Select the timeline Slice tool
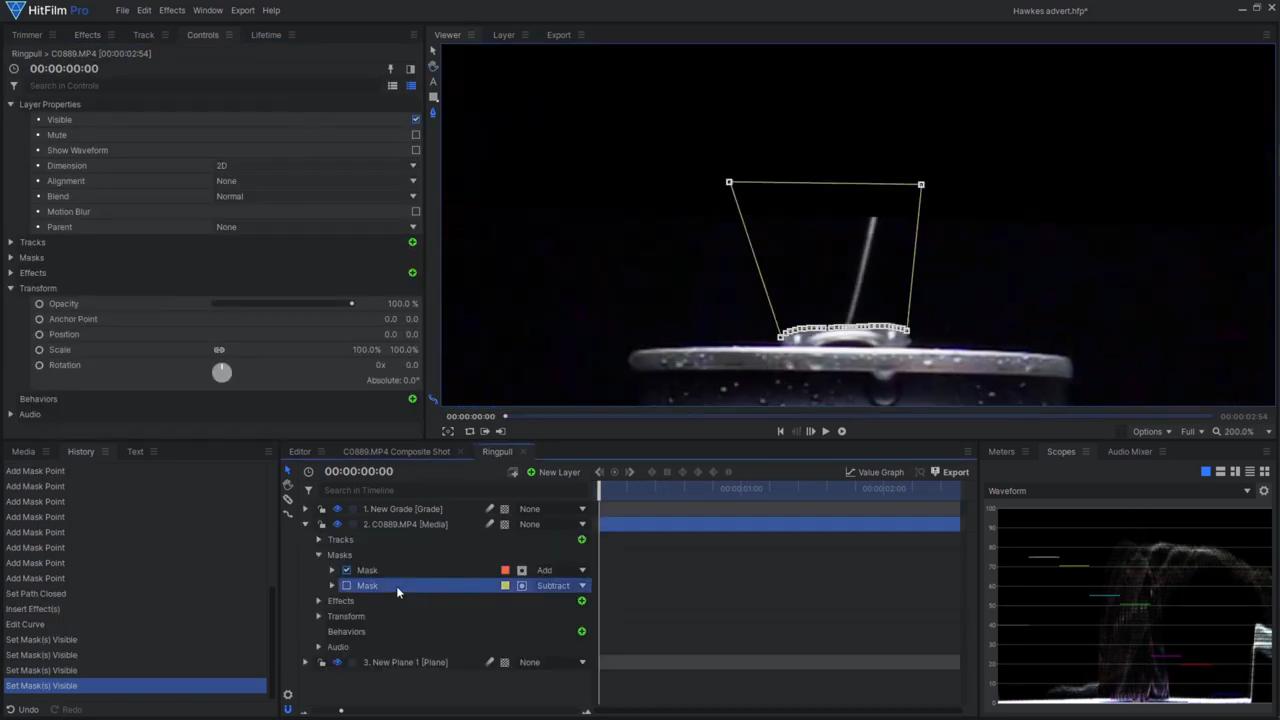 (x=287, y=499)
